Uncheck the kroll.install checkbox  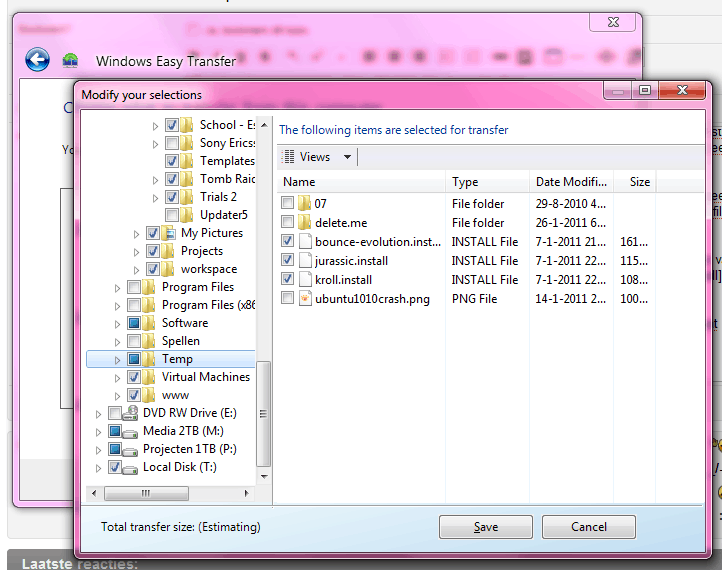pyautogui.click(x=287, y=279)
